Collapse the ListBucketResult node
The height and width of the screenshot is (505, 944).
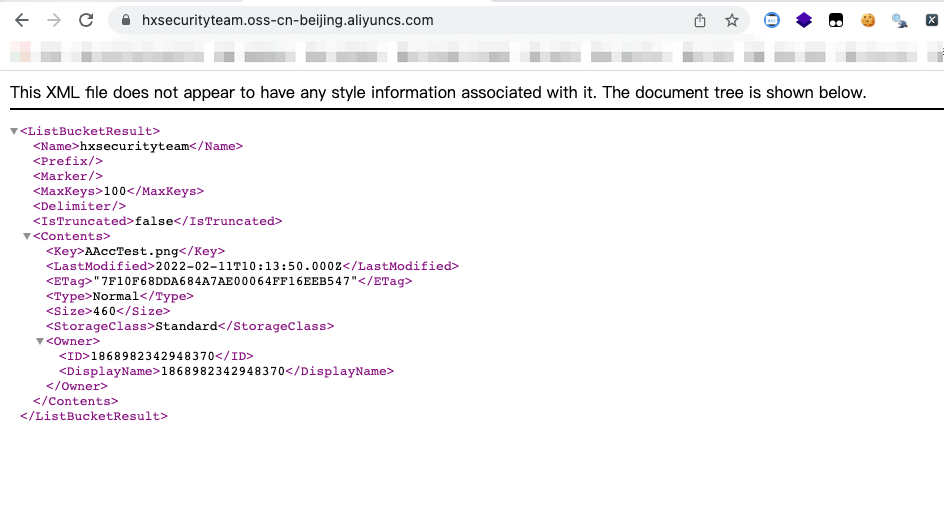coord(14,131)
